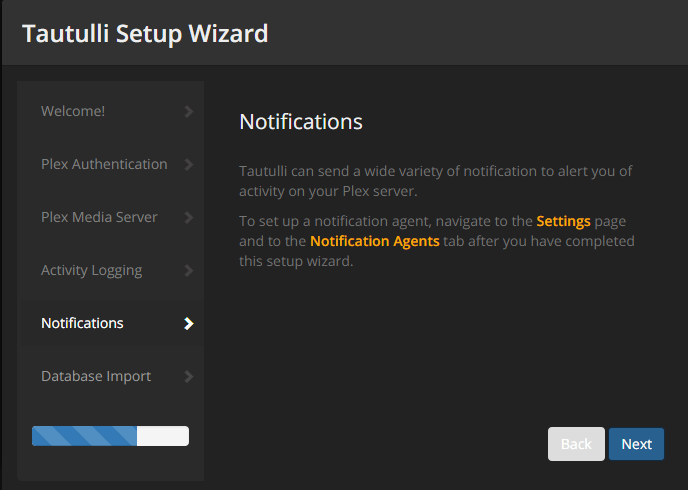Image resolution: width=688 pixels, height=490 pixels.
Task: Click the Tautulli Setup Wizard title
Action: click(x=145, y=33)
